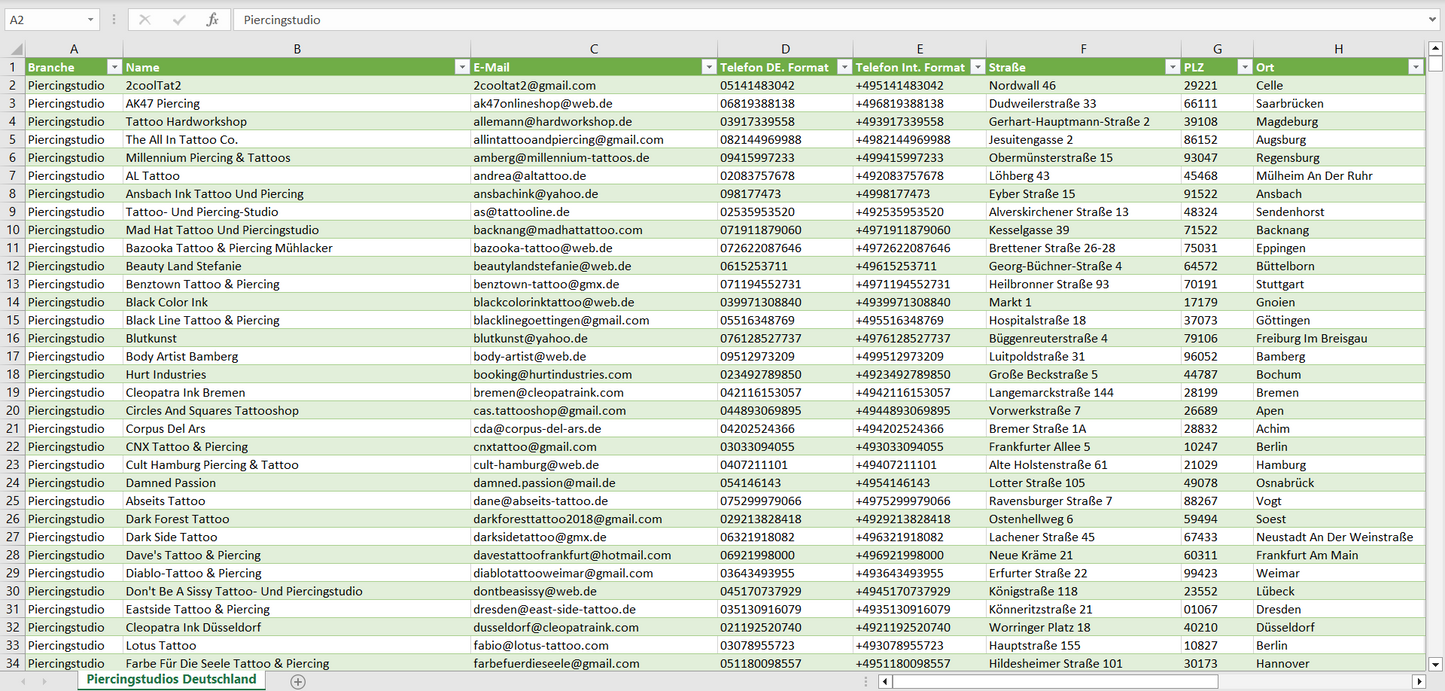Click the Insert Function fx icon
This screenshot has height=691, width=1445.
tap(212, 20)
